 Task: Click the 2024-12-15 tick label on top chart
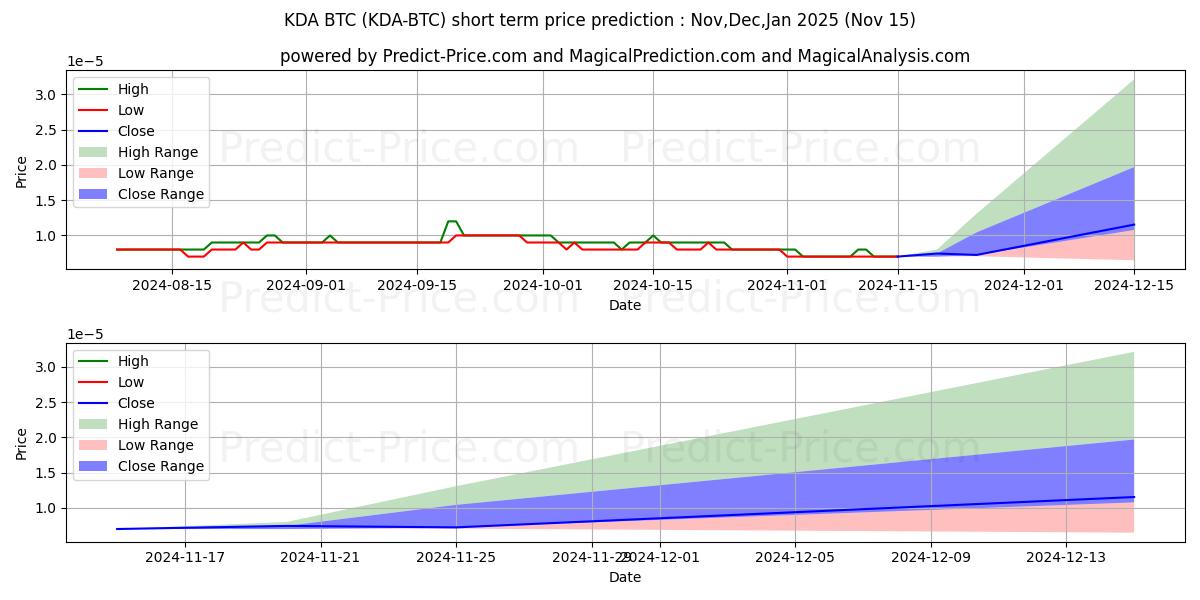click(1134, 285)
